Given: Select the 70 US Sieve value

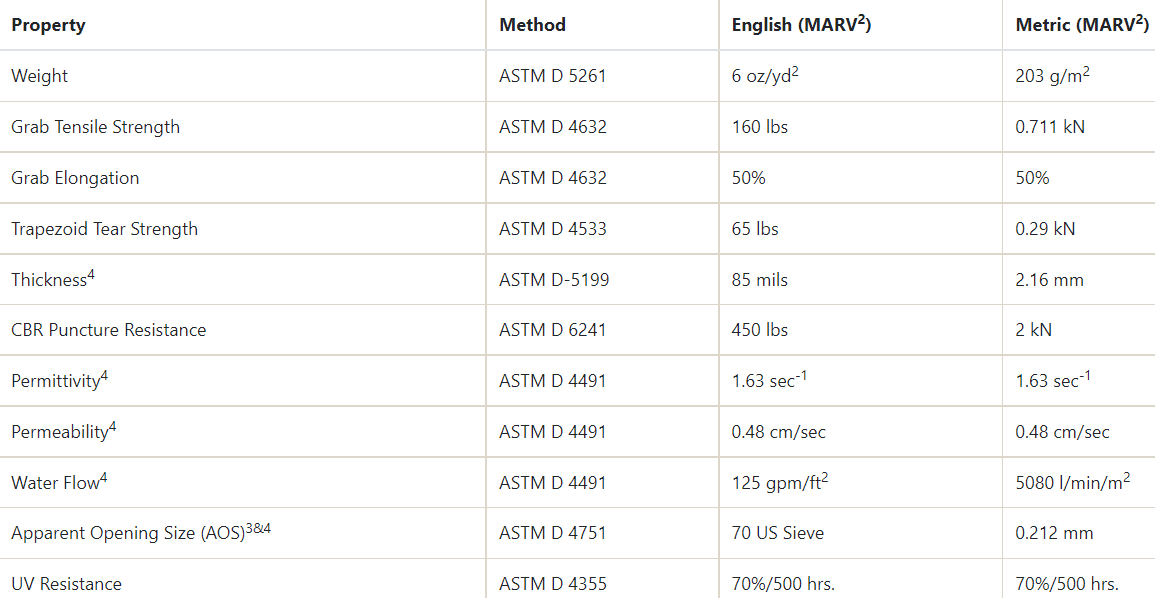Looking at the screenshot, I should click(776, 532).
